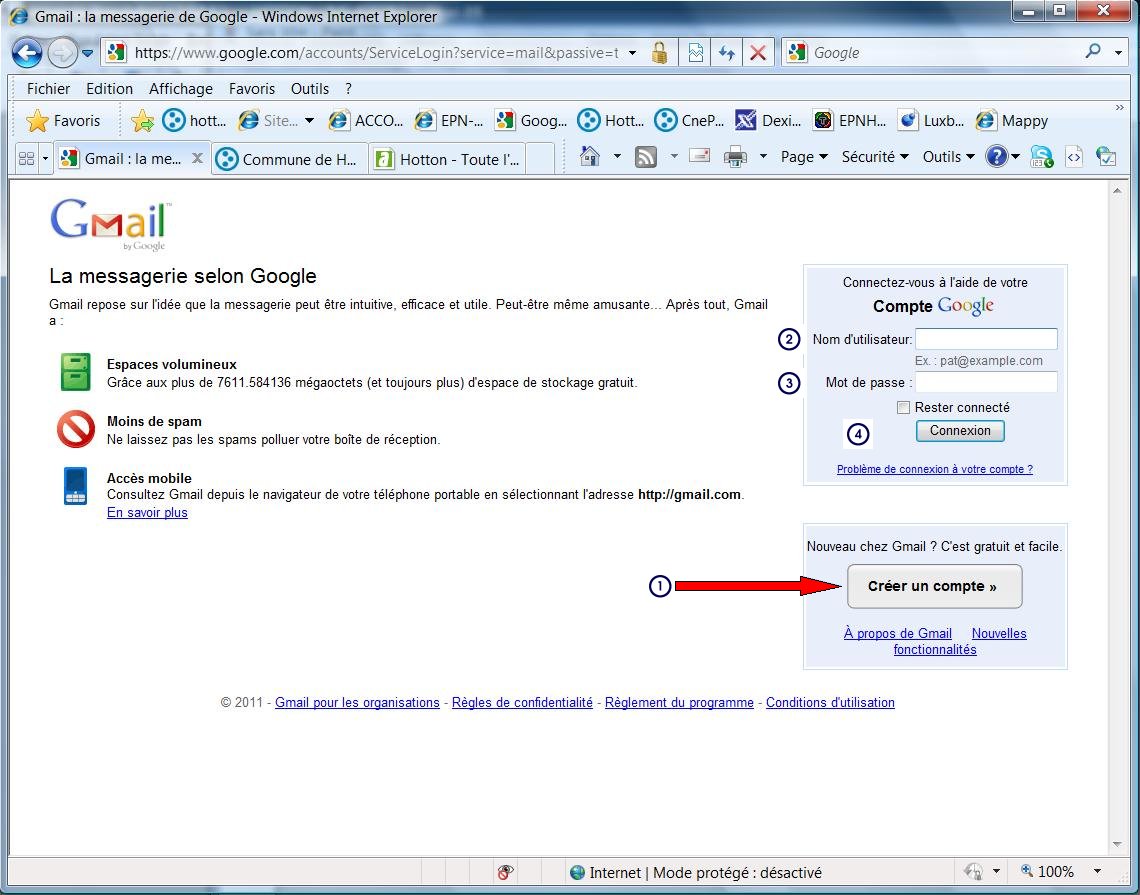Close the Gmail tab

(196, 158)
